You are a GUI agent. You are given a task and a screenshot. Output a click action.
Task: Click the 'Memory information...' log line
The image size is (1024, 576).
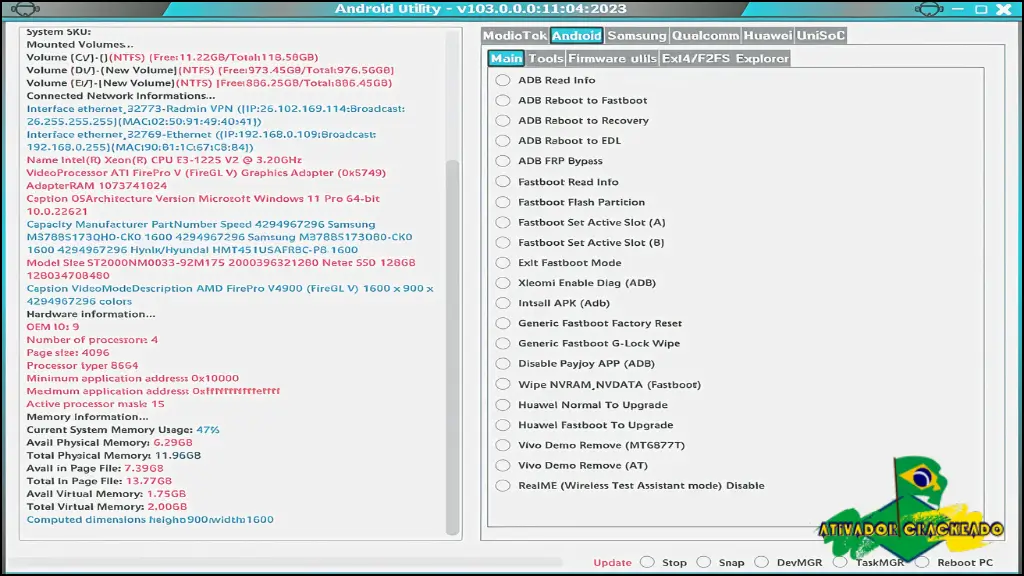[88, 417]
